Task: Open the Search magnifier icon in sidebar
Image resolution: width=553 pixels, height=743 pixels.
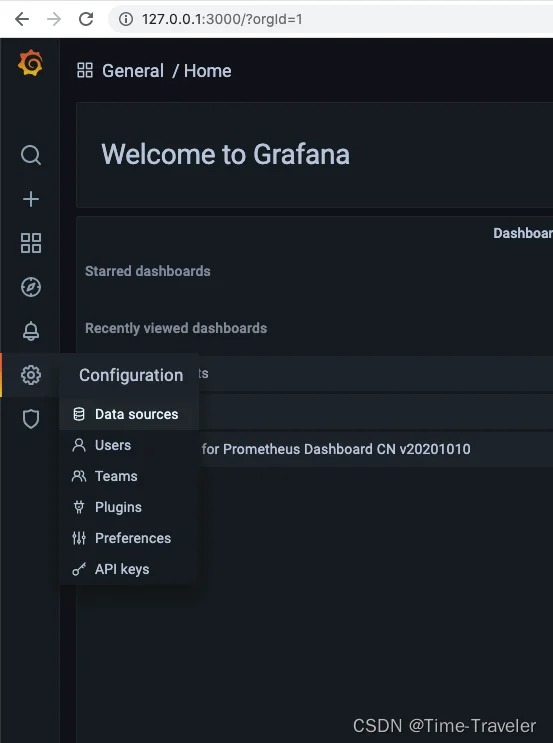Action: pyautogui.click(x=31, y=155)
